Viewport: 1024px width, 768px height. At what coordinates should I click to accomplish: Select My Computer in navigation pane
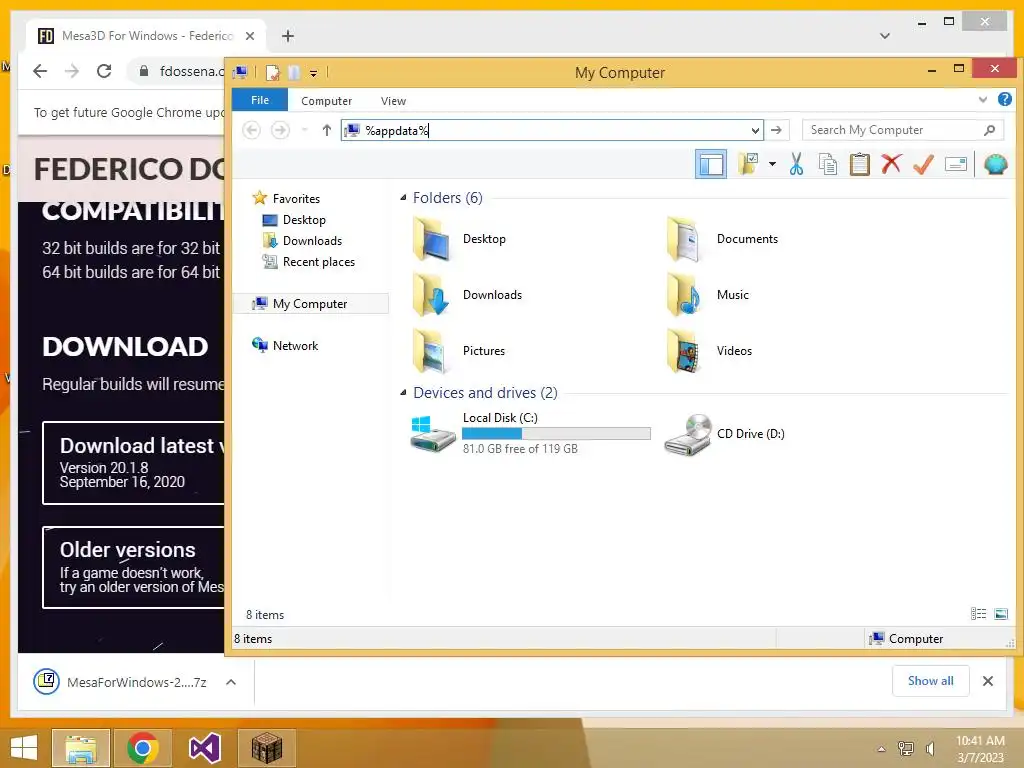click(x=311, y=304)
